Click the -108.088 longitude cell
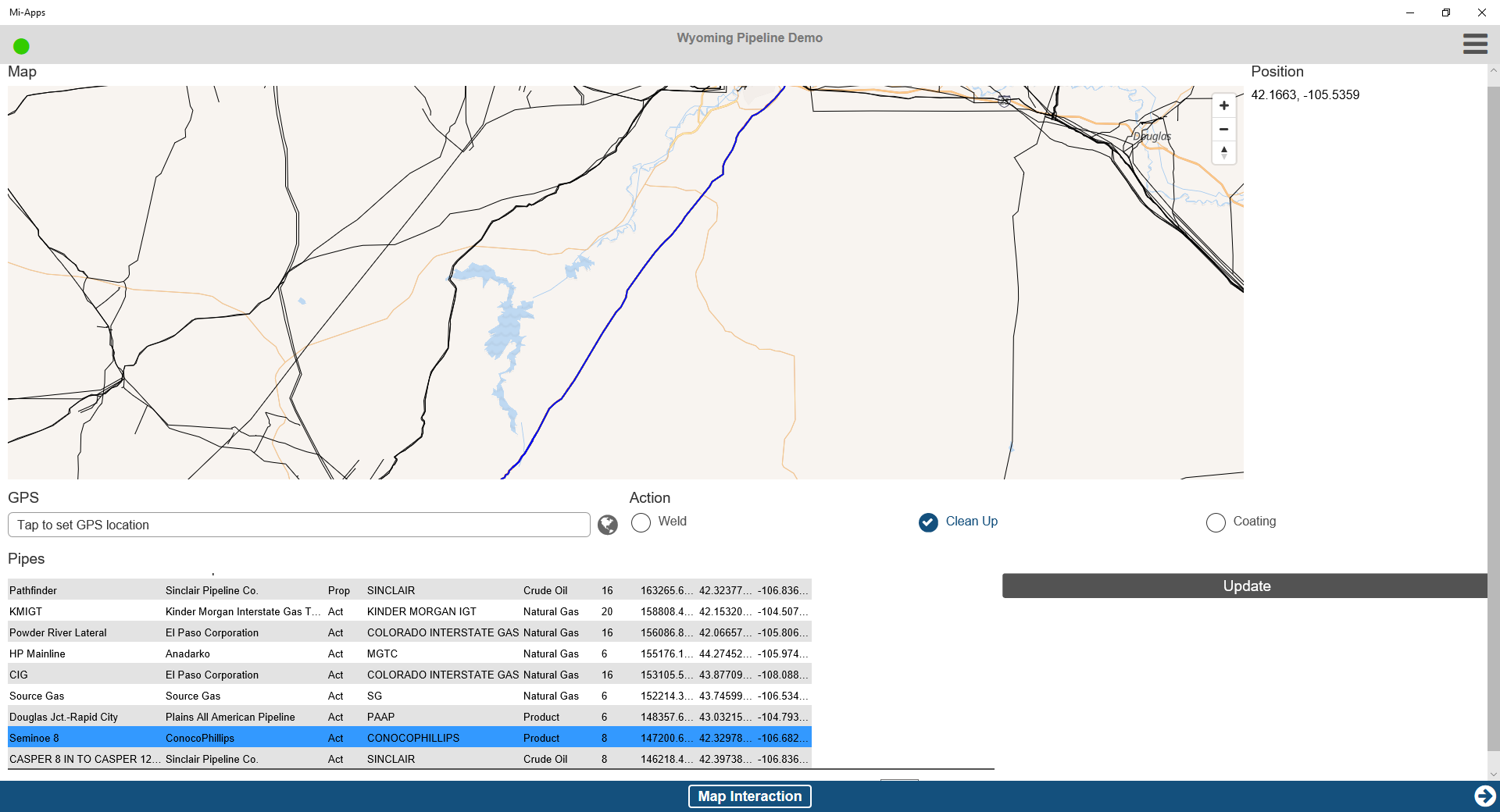 (x=783, y=675)
